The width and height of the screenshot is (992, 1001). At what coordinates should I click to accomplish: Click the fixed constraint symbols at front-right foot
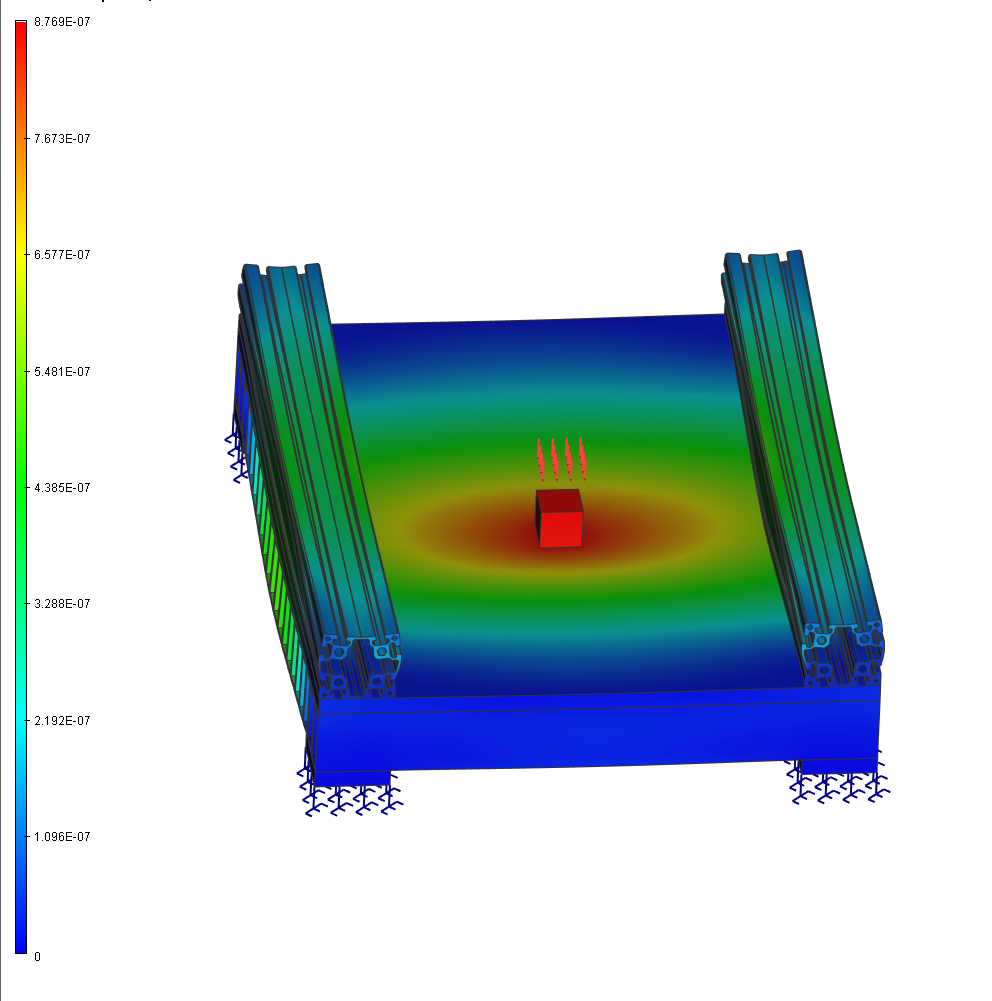click(x=839, y=781)
